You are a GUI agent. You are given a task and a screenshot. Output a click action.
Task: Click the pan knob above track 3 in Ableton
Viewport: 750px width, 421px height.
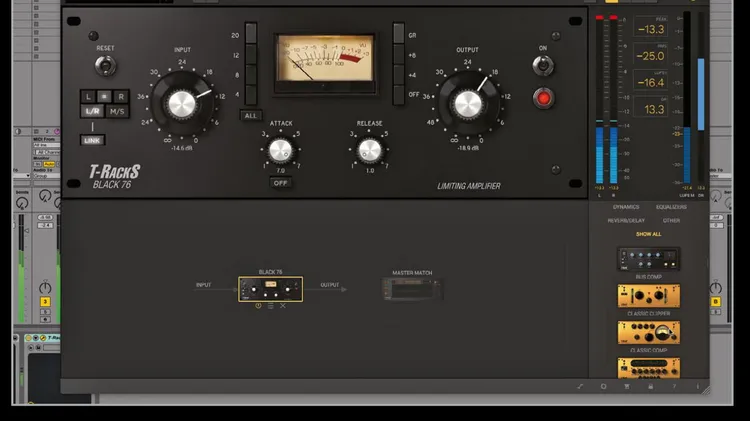tap(45, 287)
